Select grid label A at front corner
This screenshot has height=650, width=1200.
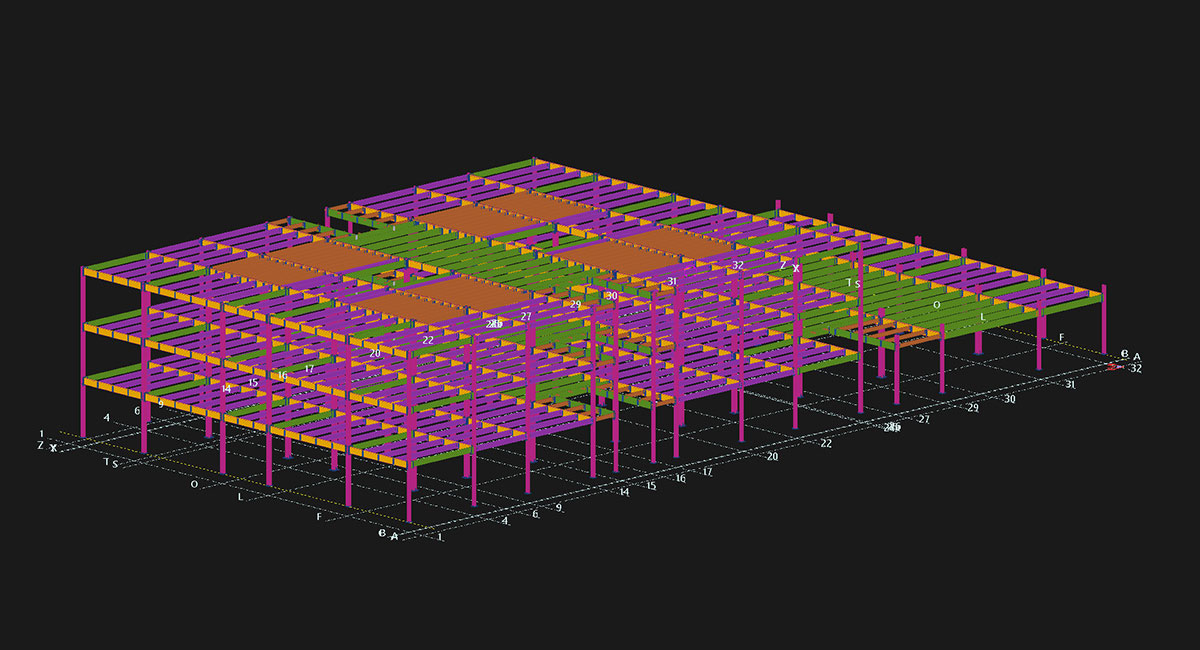tap(394, 537)
